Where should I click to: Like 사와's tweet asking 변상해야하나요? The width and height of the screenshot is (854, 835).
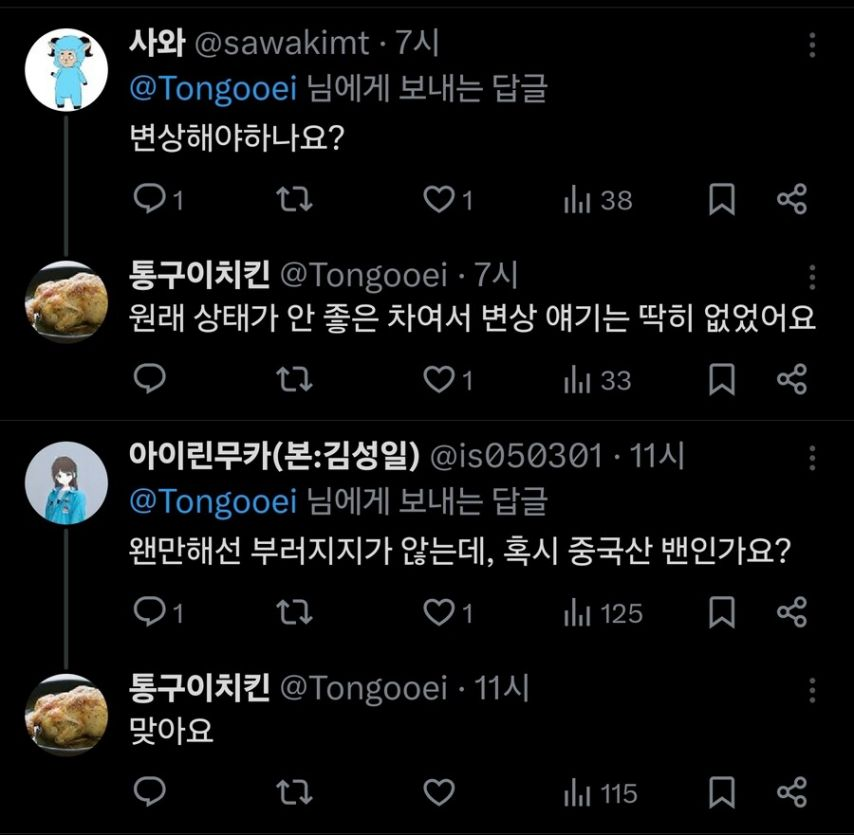pyautogui.click(x=439, y=200)
